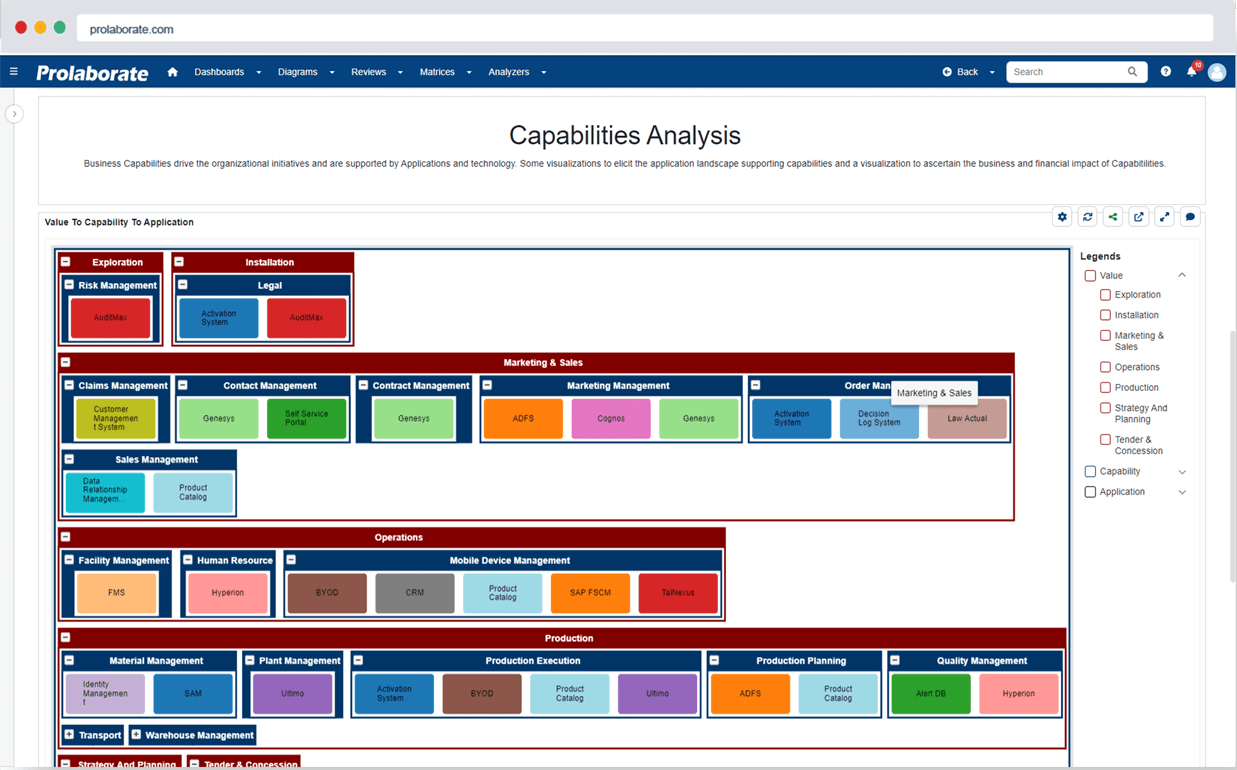The image size is (1237, 770).
Task: Collapse the Contract Management capability
Action: click(x=364, y=385)
